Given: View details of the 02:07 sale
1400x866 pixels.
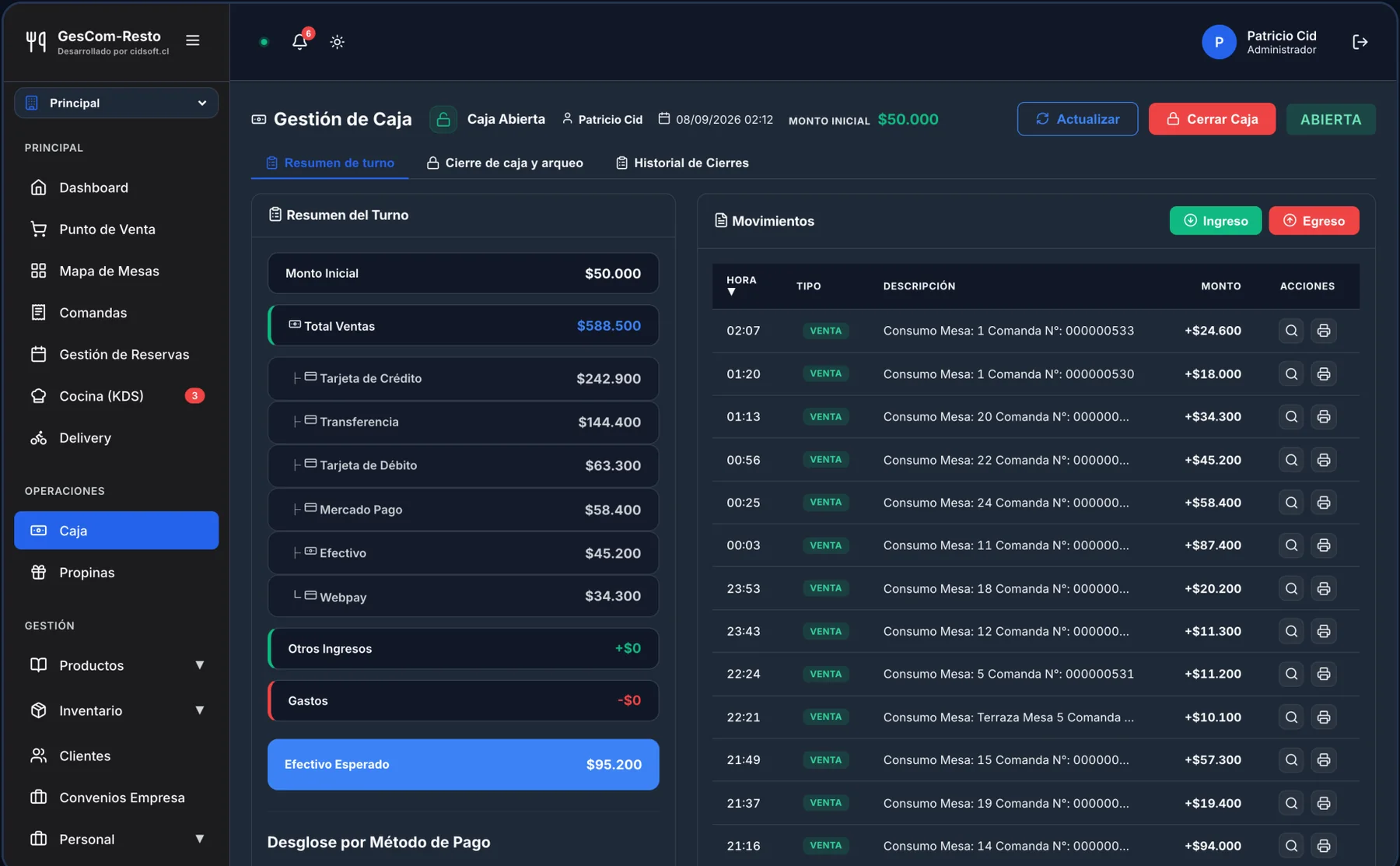Looking at the screenshot, I should click(1291, 331).
